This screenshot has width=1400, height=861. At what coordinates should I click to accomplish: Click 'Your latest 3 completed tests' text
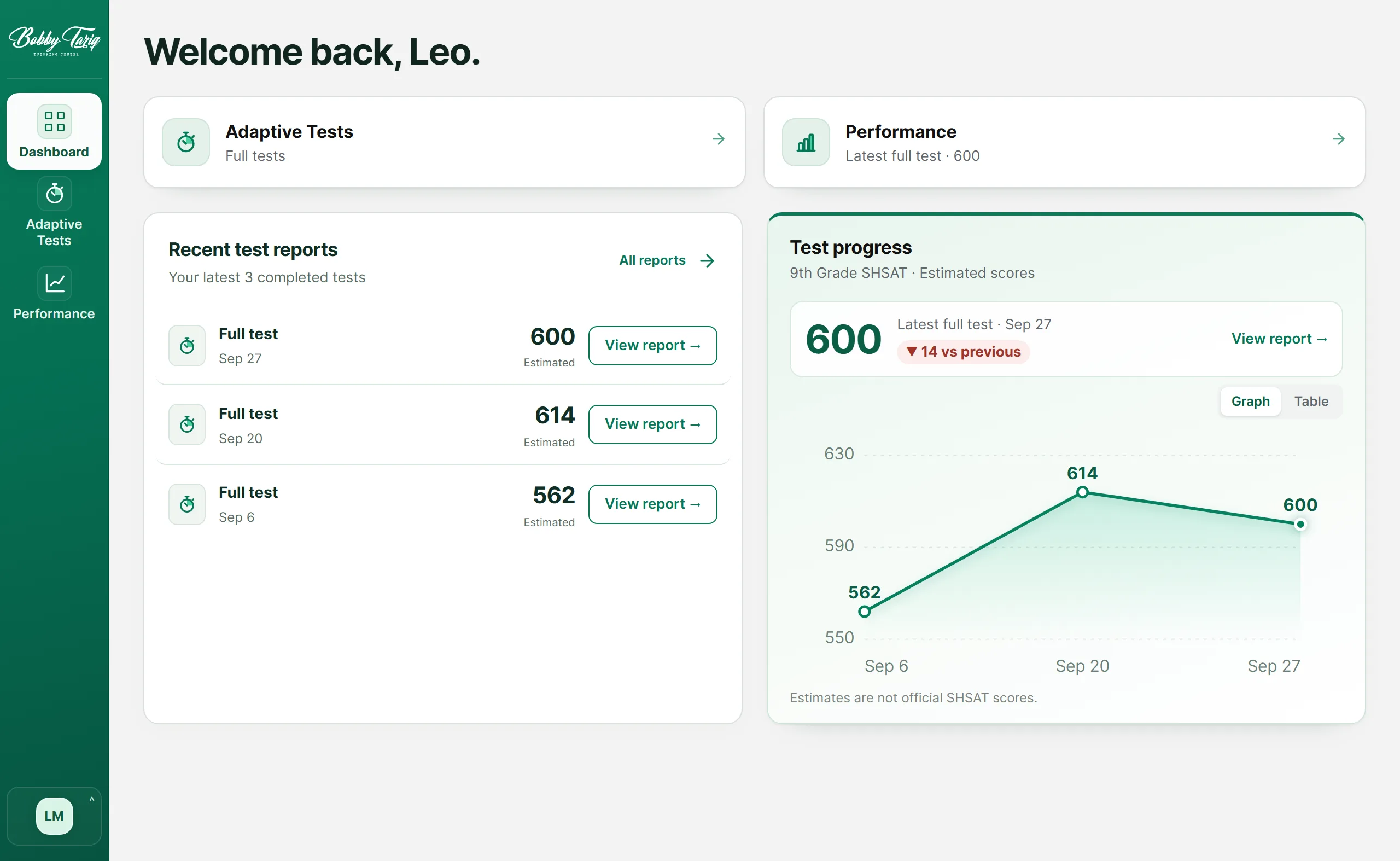click(267, 277)
